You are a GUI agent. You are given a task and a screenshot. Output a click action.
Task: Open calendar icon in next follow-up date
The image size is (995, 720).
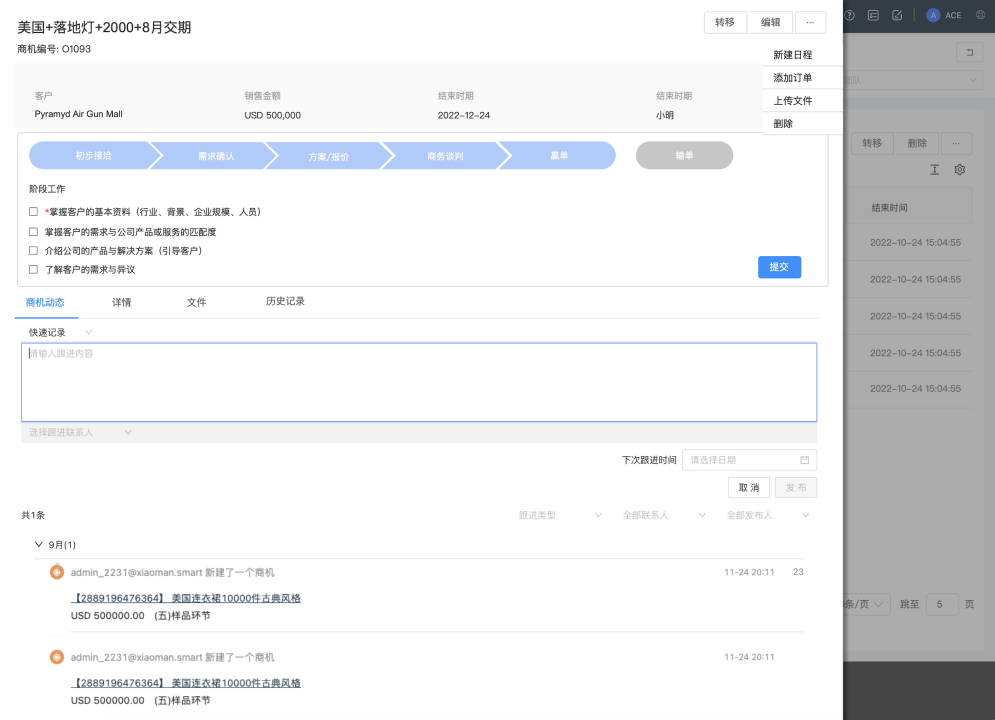(x=804, y=460)
